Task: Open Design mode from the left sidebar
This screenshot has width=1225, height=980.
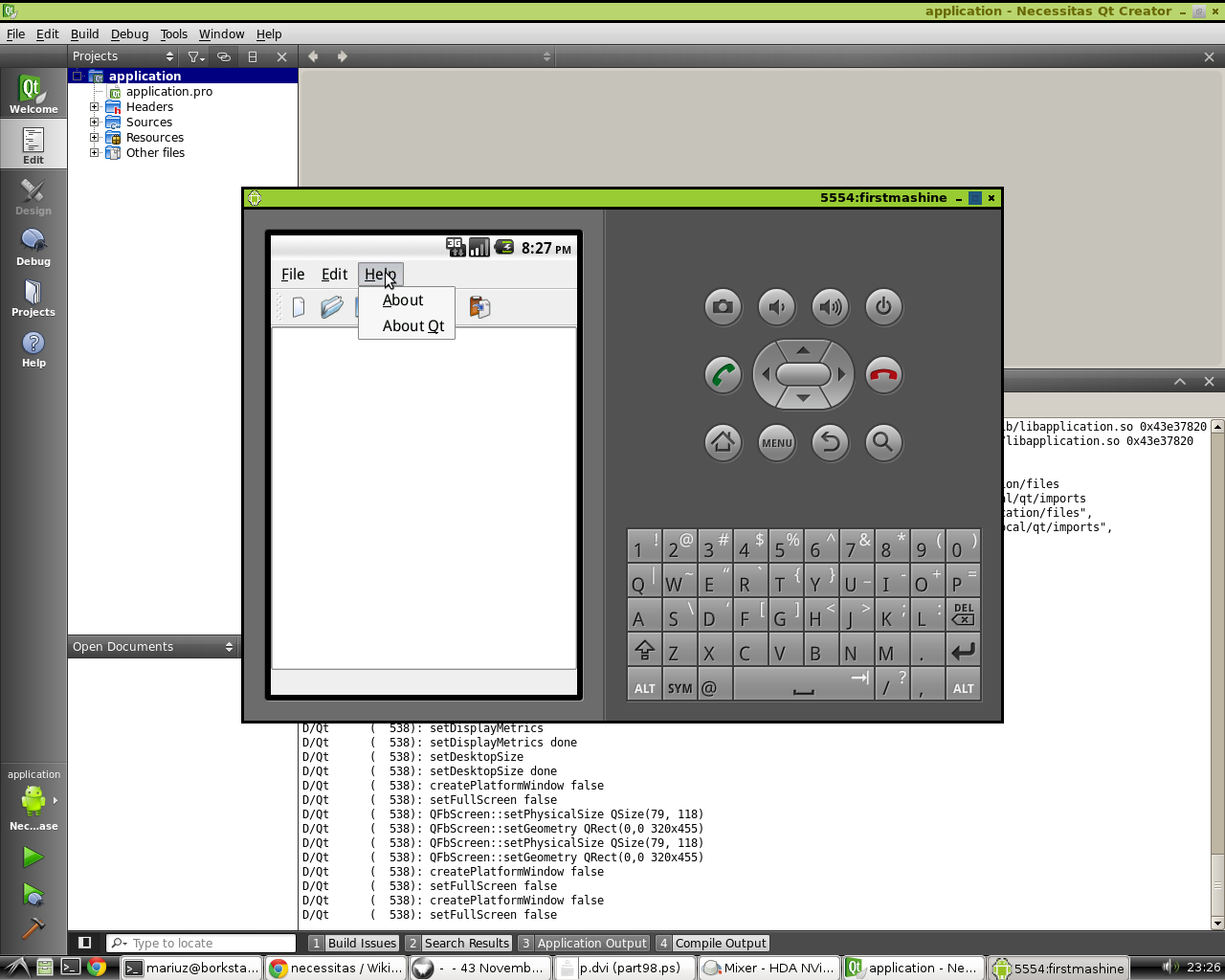Action: [x=33, y=197]
